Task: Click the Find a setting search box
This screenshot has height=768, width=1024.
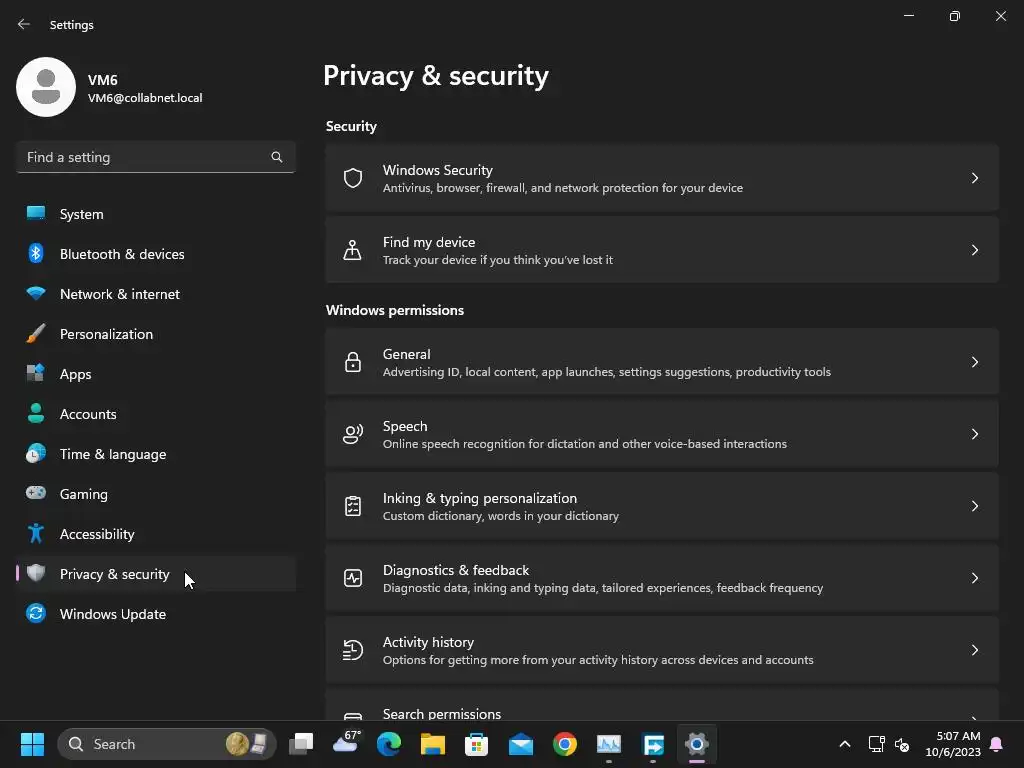Action: (x=155, y=157)
